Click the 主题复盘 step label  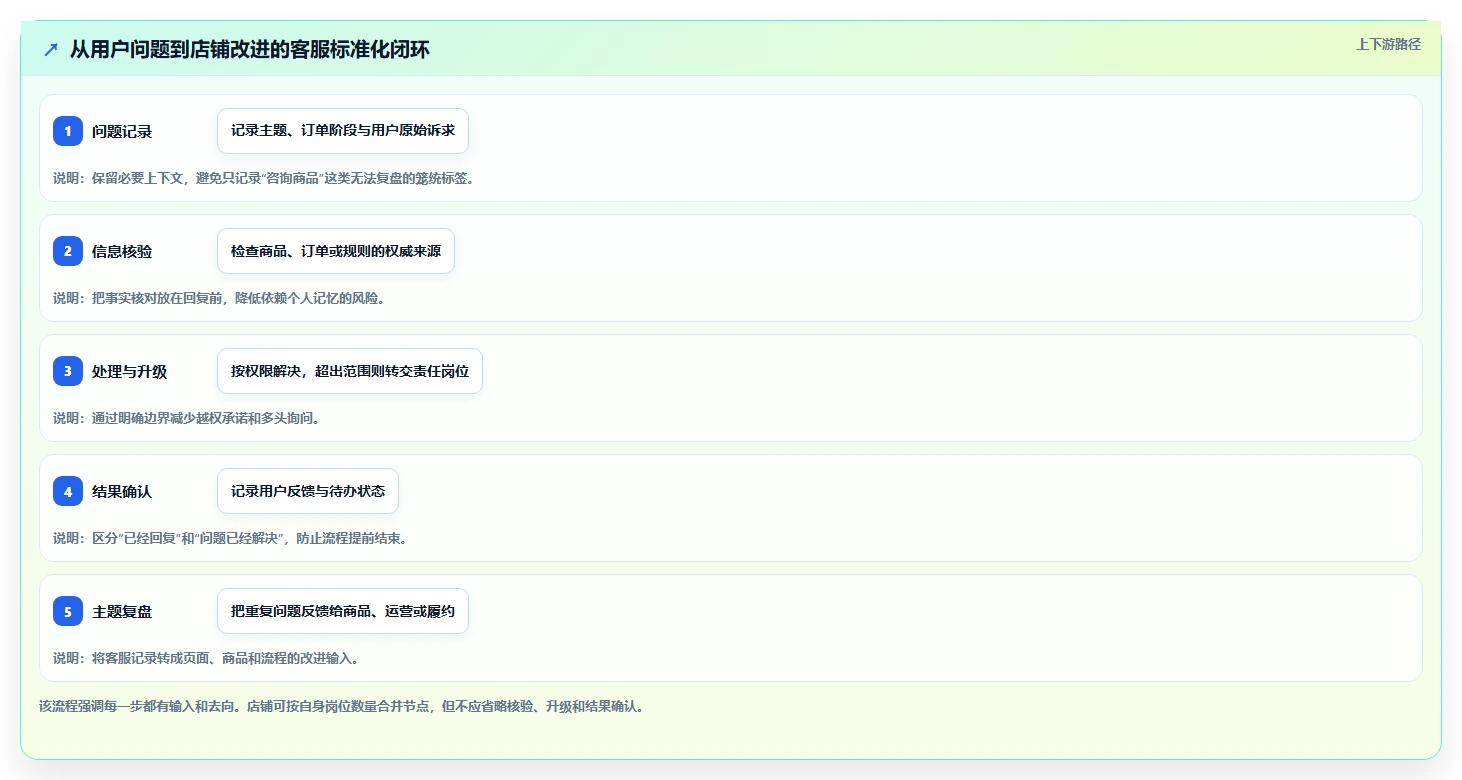point(122,611)
